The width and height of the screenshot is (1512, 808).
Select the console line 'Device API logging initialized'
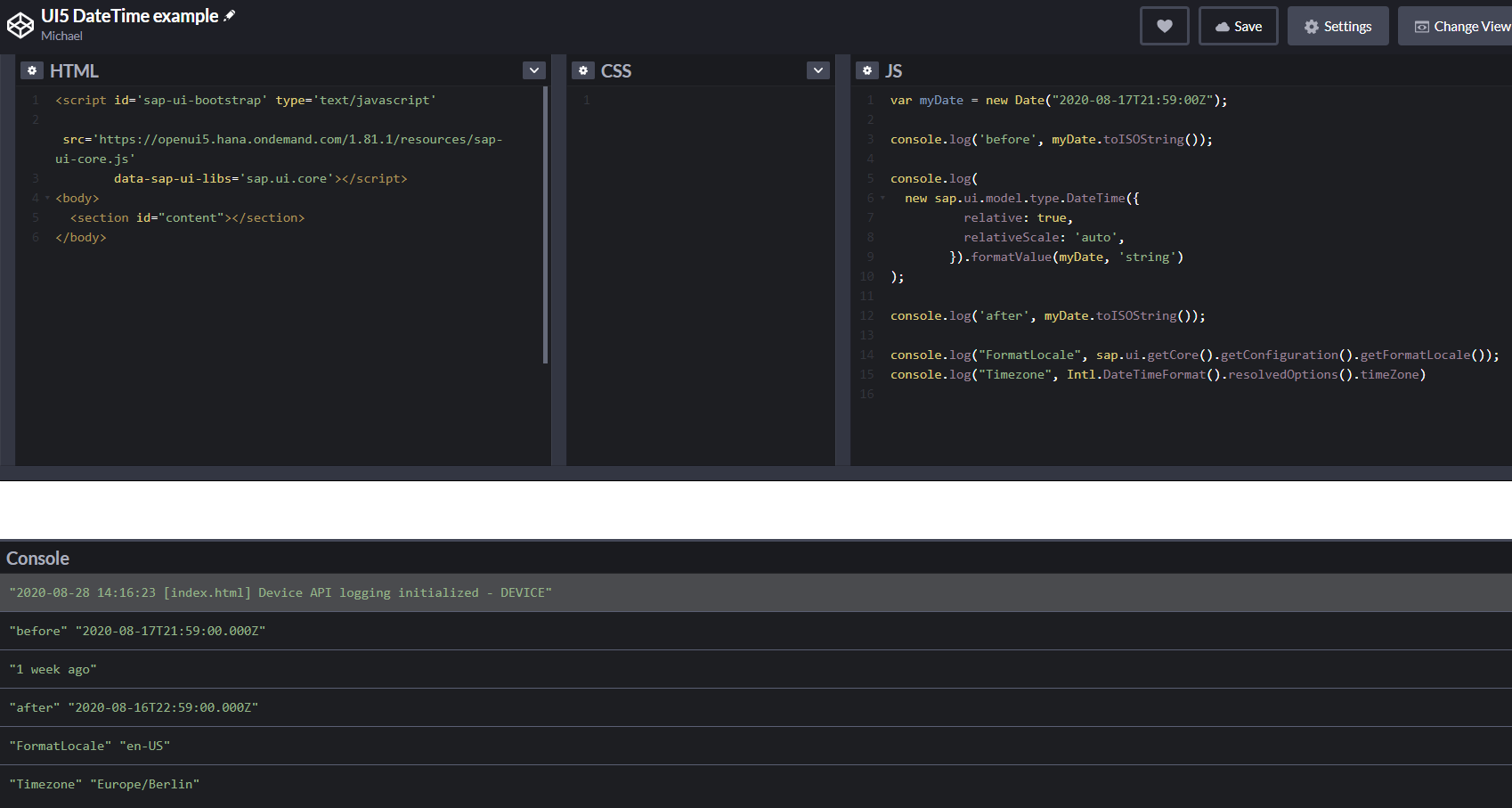point(756,592)
